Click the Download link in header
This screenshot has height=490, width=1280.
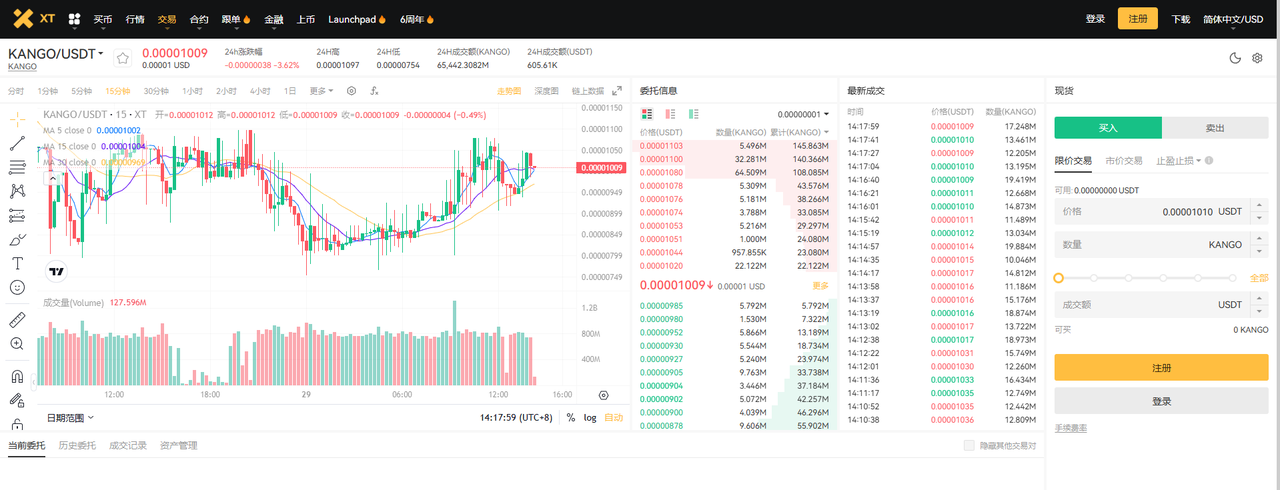pyautogui.click(x=1181, y=19)
